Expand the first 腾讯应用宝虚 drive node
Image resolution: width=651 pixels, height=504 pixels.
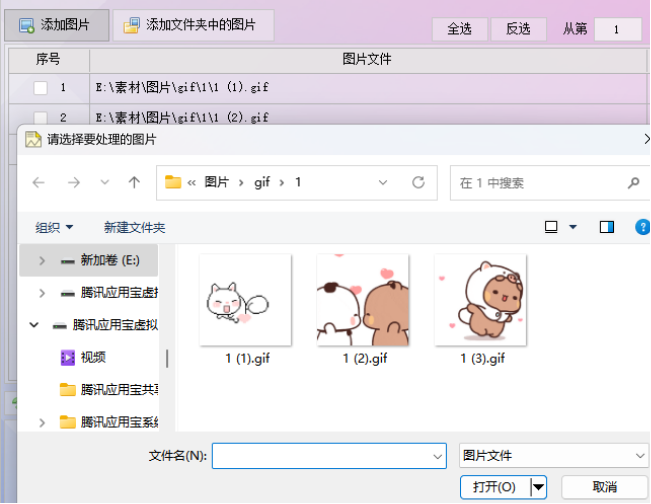coord(42,293)
